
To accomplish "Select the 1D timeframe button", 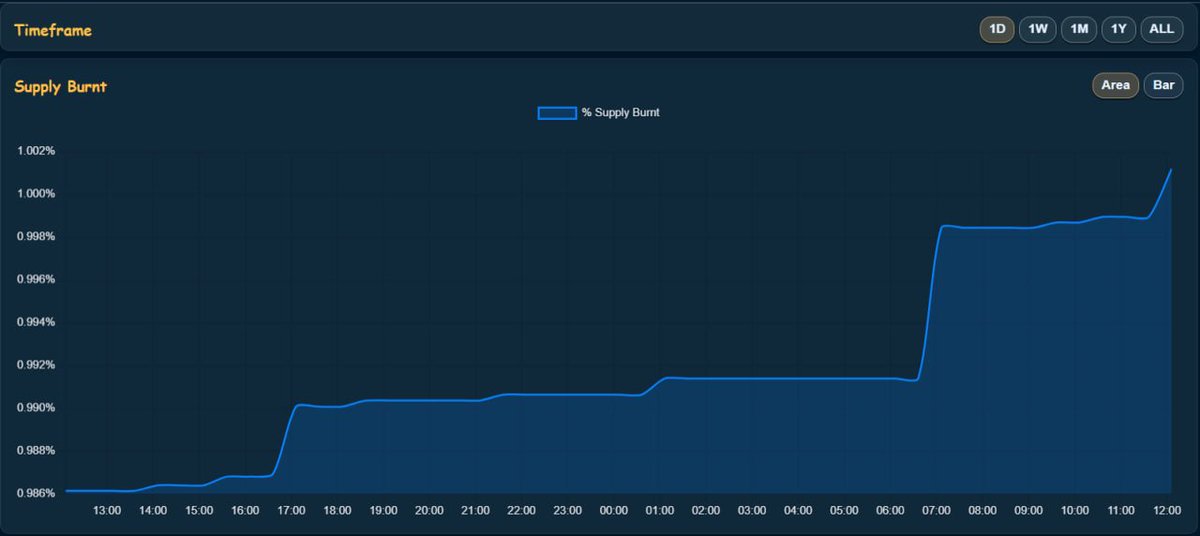I will click(997, 29).
